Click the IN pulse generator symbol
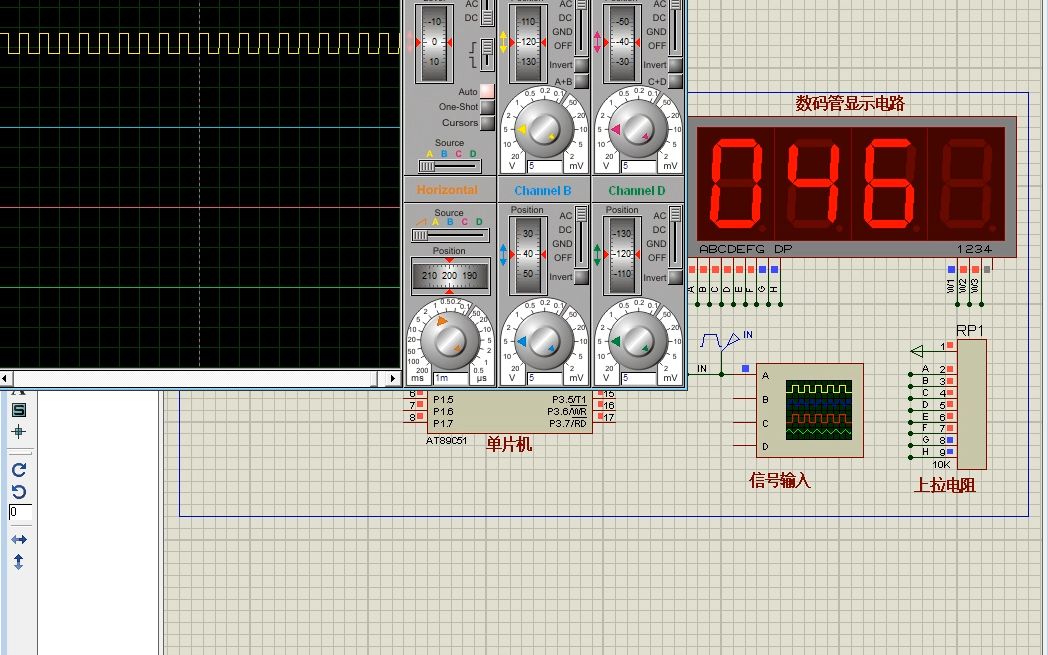Viewport: 1048px width, 655px height. click(720, 341)
